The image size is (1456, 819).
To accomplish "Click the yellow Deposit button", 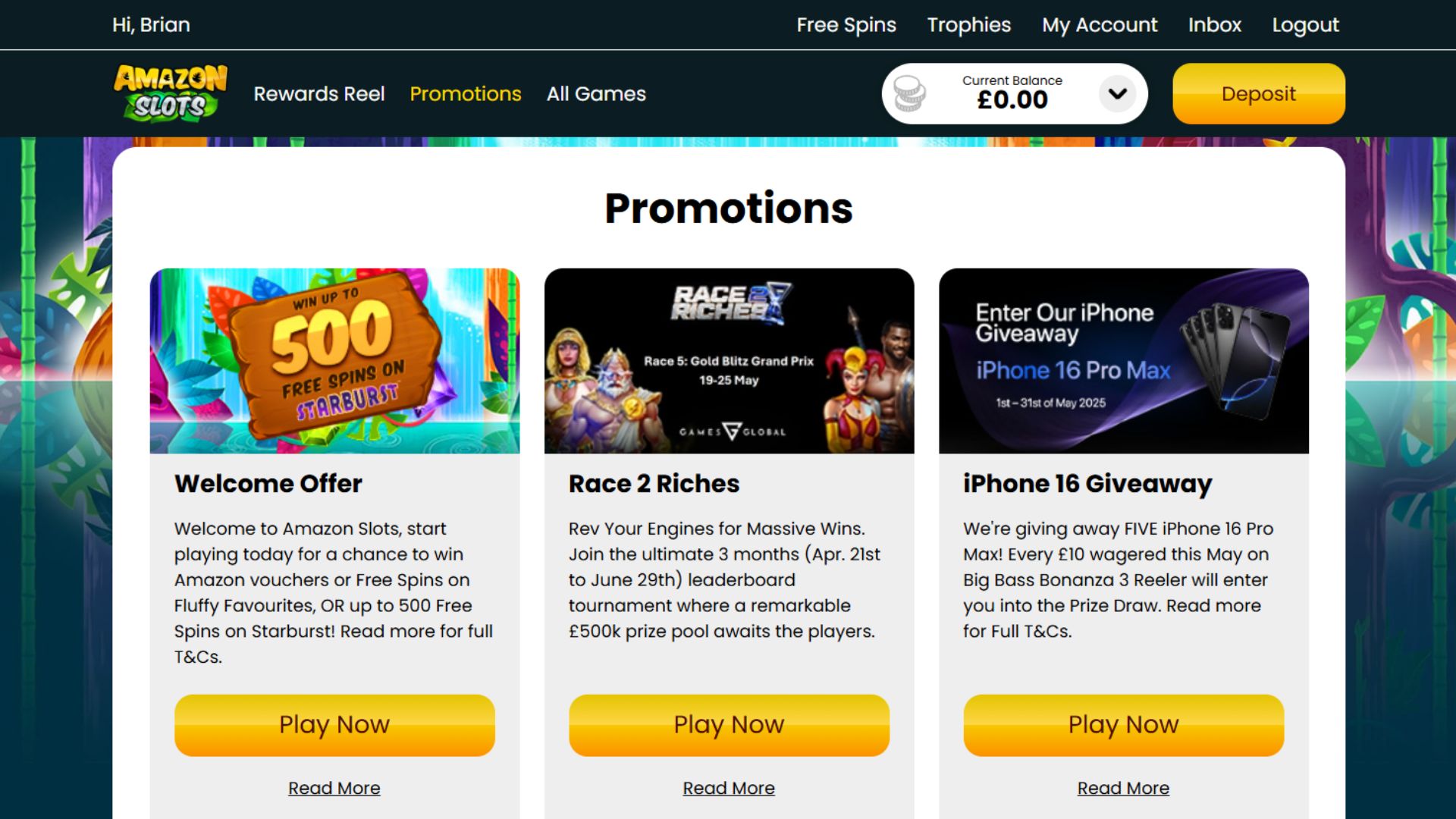I will tap(1259, 94).
